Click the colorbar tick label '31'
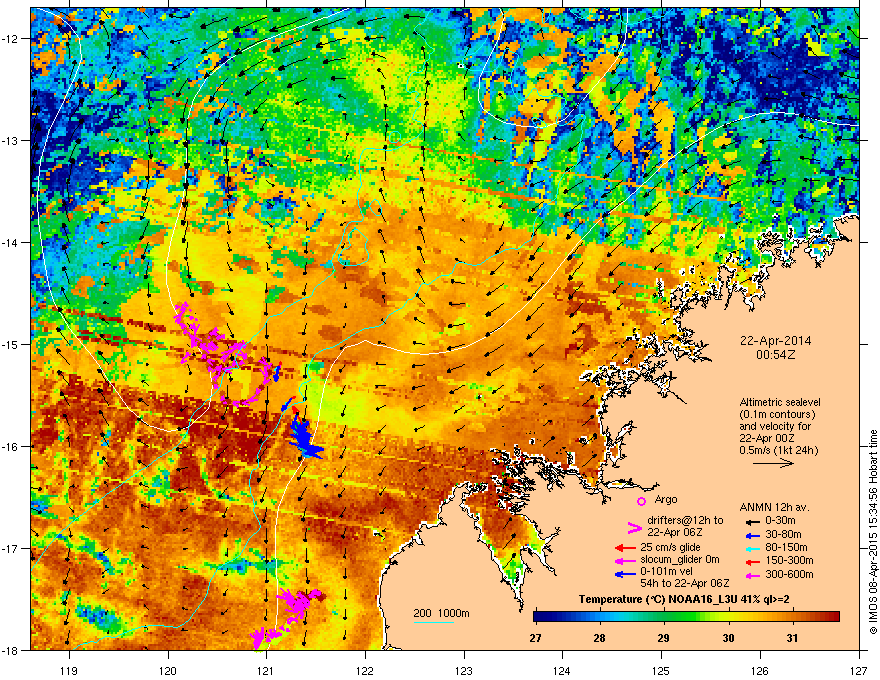Image resolution: width=880 pixels, height=680 pixels. [x=792, y=638]
